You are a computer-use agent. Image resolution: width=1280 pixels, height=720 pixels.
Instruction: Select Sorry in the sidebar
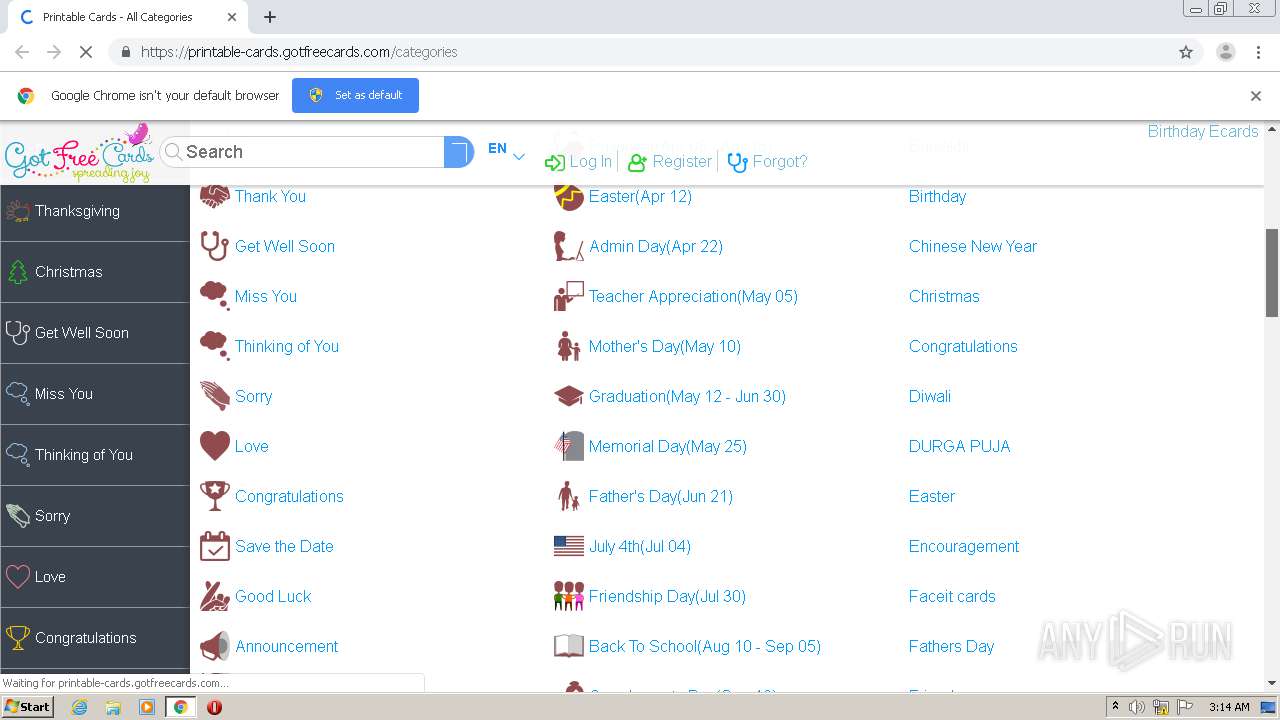pyautogui.click(x=95, y=516)
